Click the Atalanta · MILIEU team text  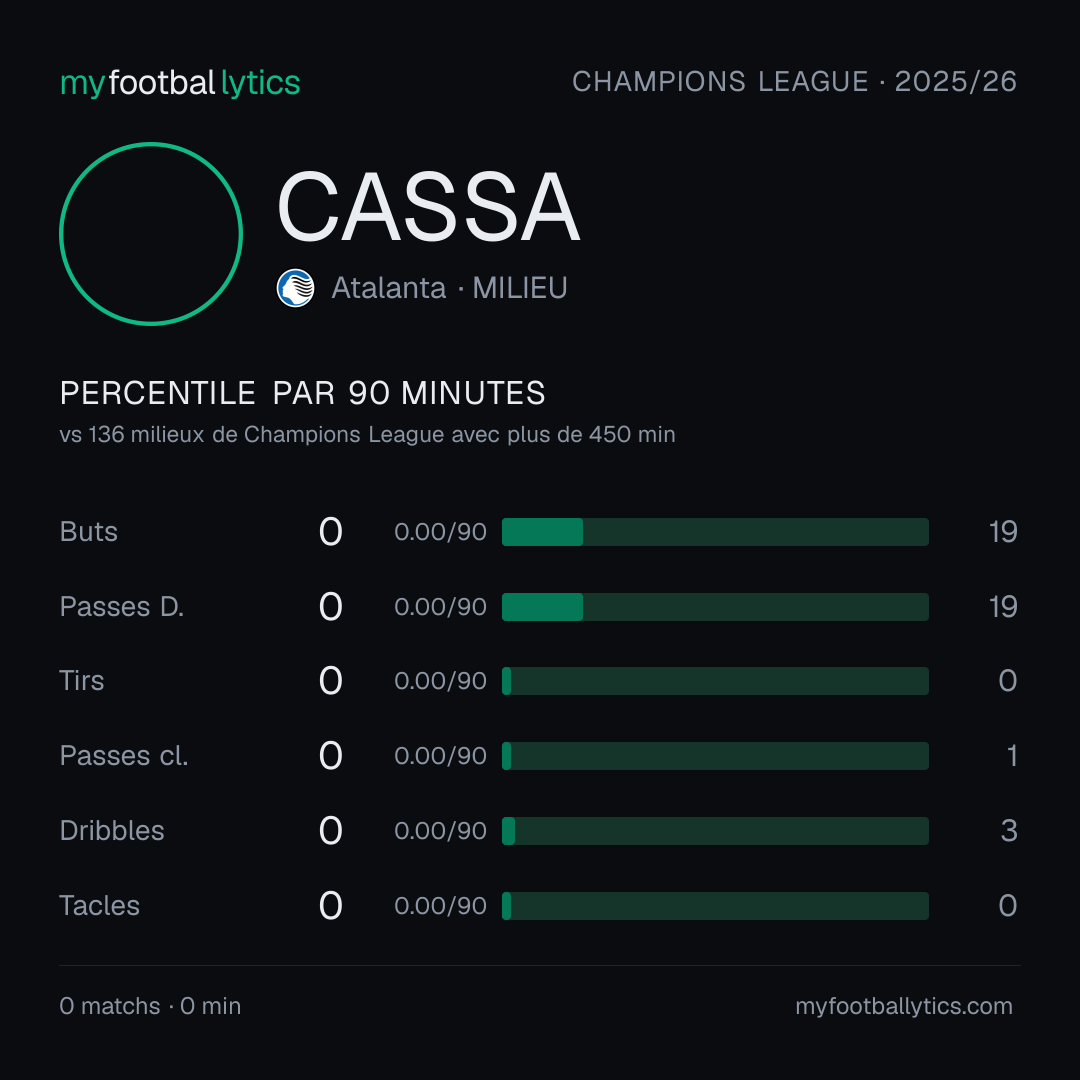449,288
